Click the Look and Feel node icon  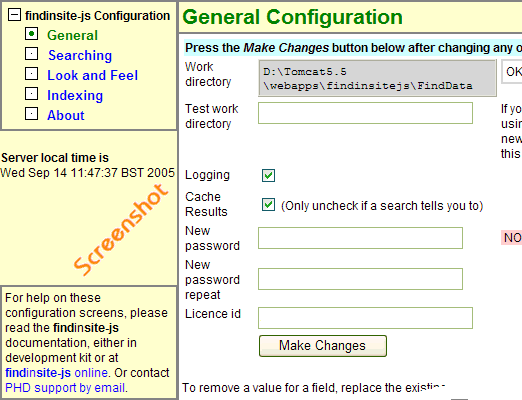point(31,74)
